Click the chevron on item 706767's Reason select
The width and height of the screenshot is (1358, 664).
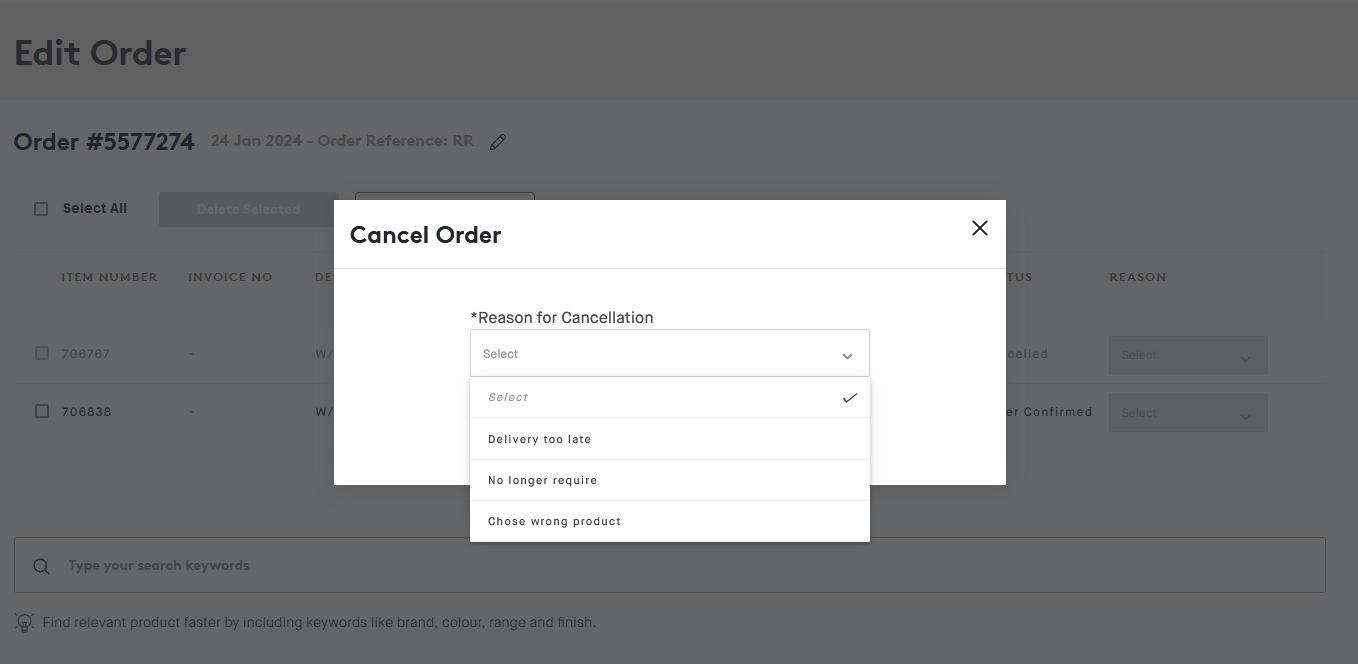click(x=1246, y=355)
